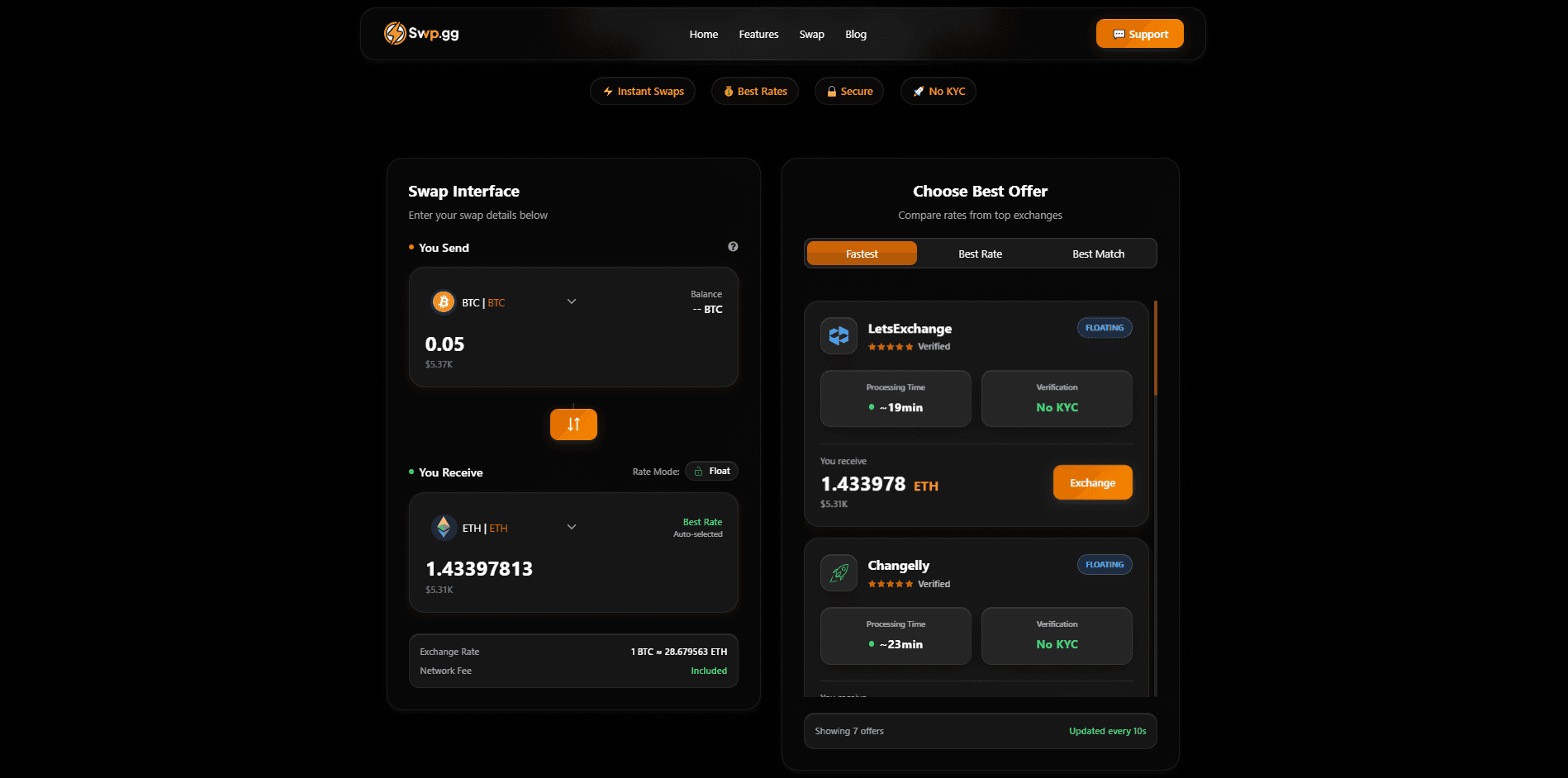Click the Ethereum coin icon
Viewport: 1568px width, 778px height.
click(444, 527)
